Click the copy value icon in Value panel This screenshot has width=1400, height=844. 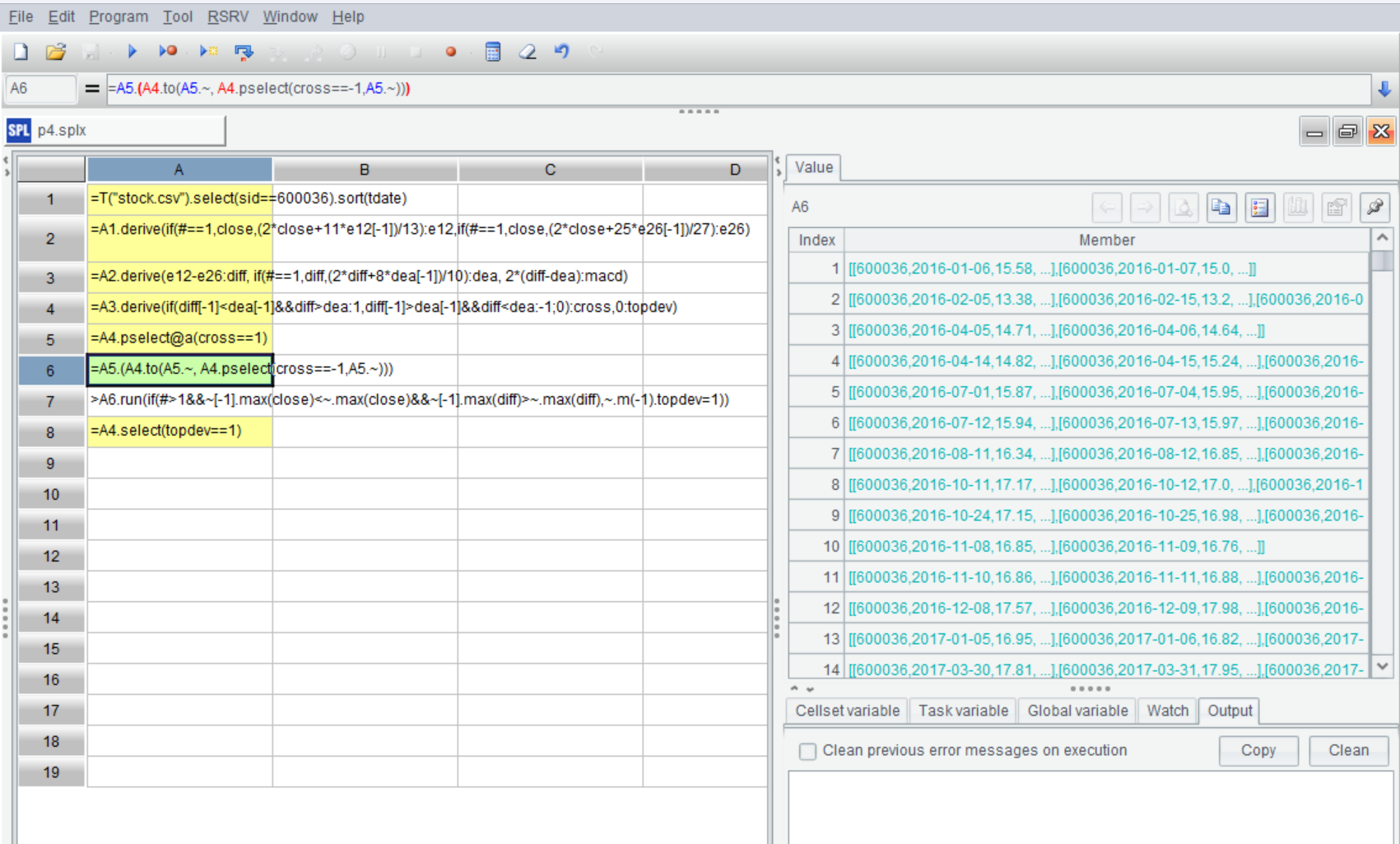coord(1221,208)
